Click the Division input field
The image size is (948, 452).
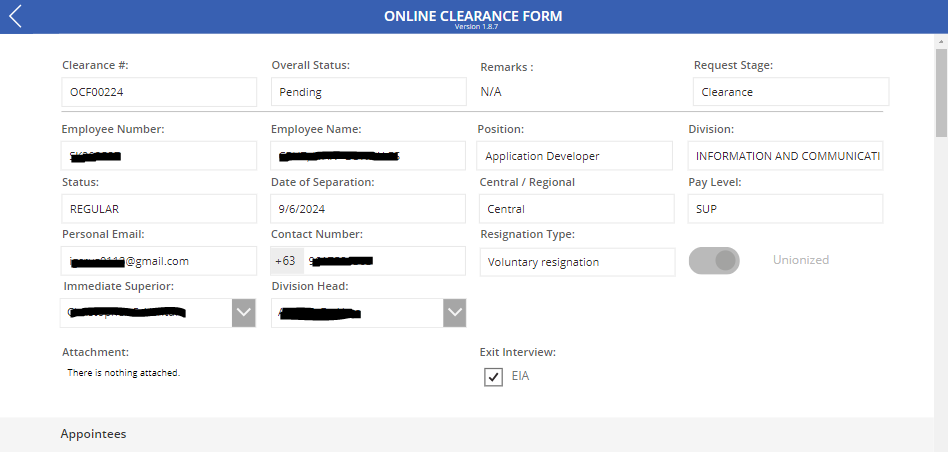[786, 156]
